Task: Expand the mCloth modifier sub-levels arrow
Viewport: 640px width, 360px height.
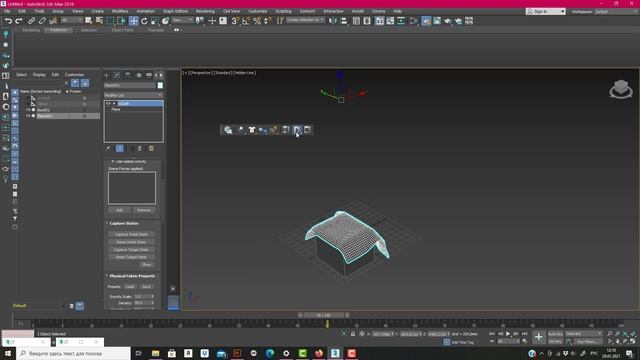Action: pos(114,104)
